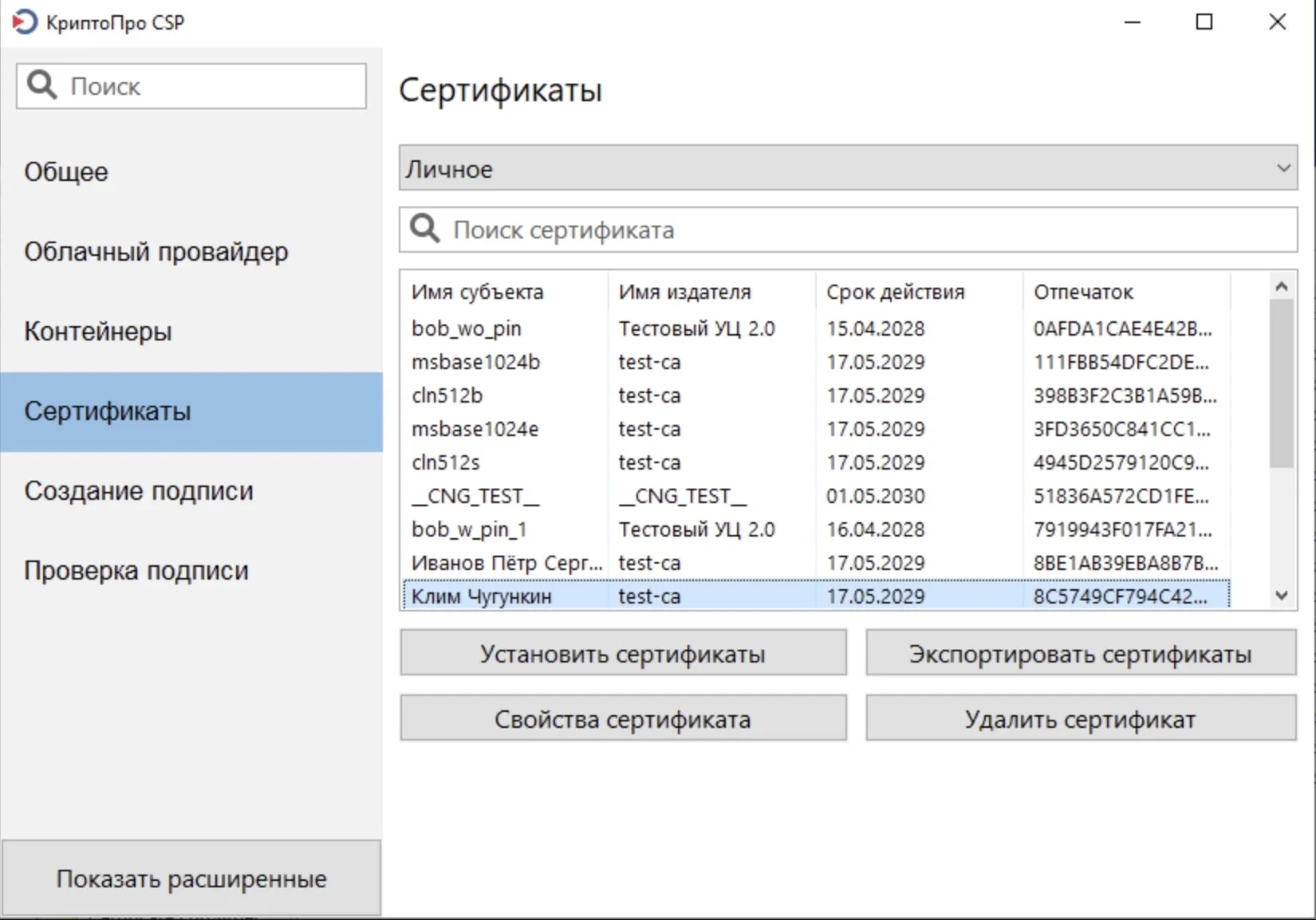Go to the Контейнеры section

point(98,332)
